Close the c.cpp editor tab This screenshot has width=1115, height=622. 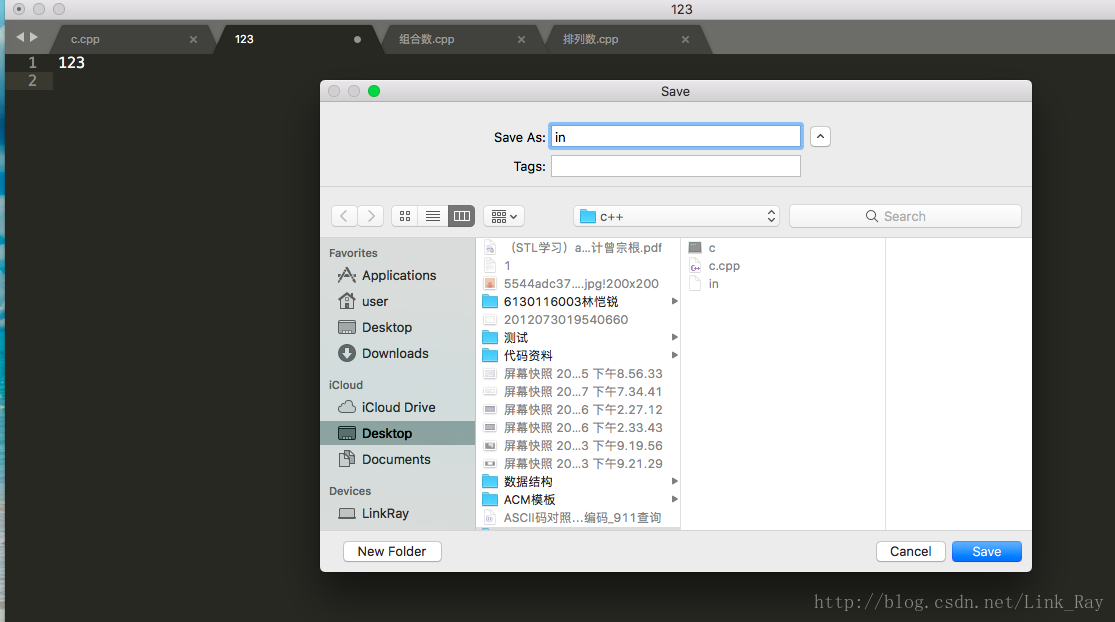193,39
